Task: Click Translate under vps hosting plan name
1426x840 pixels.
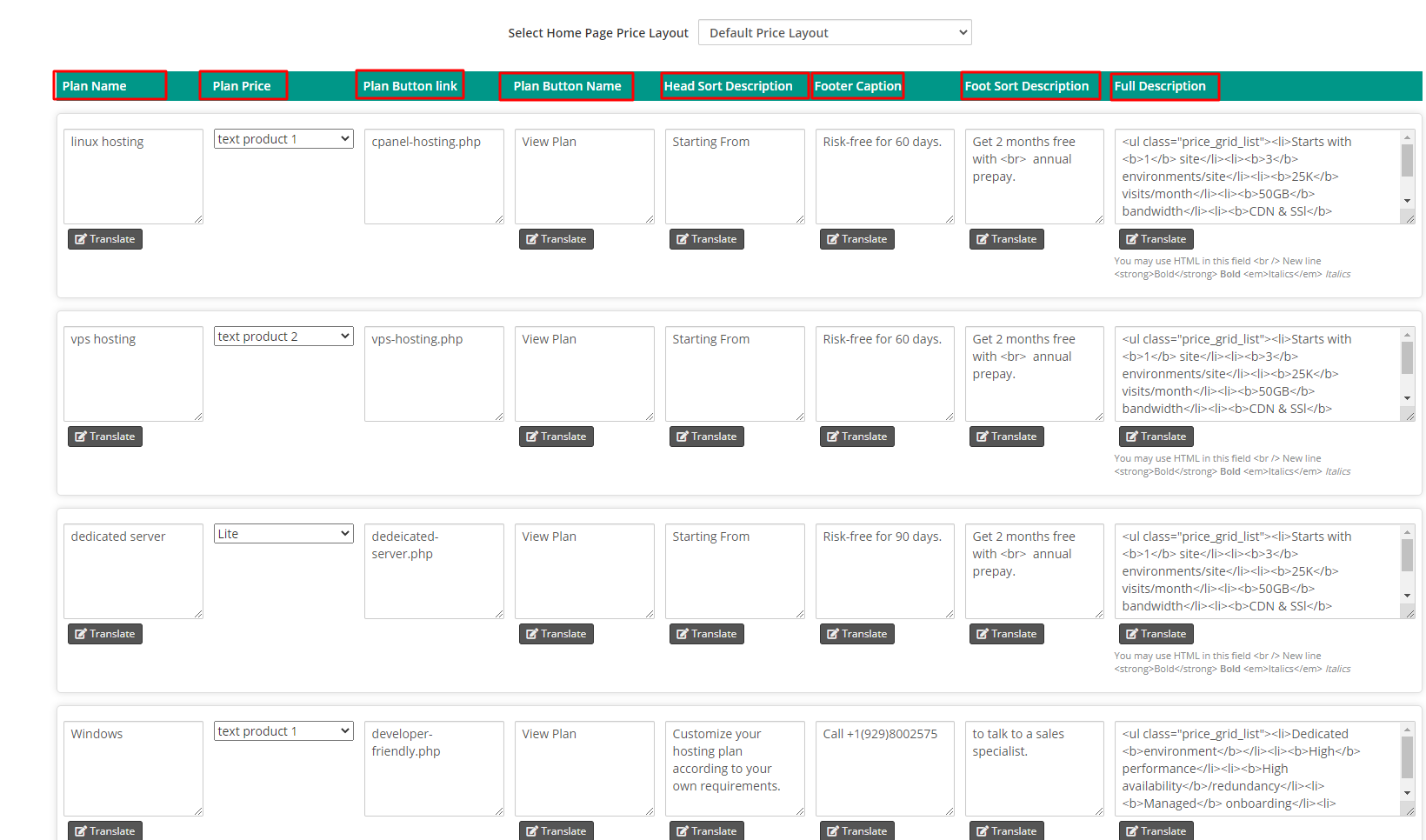Action: (105, 437)
